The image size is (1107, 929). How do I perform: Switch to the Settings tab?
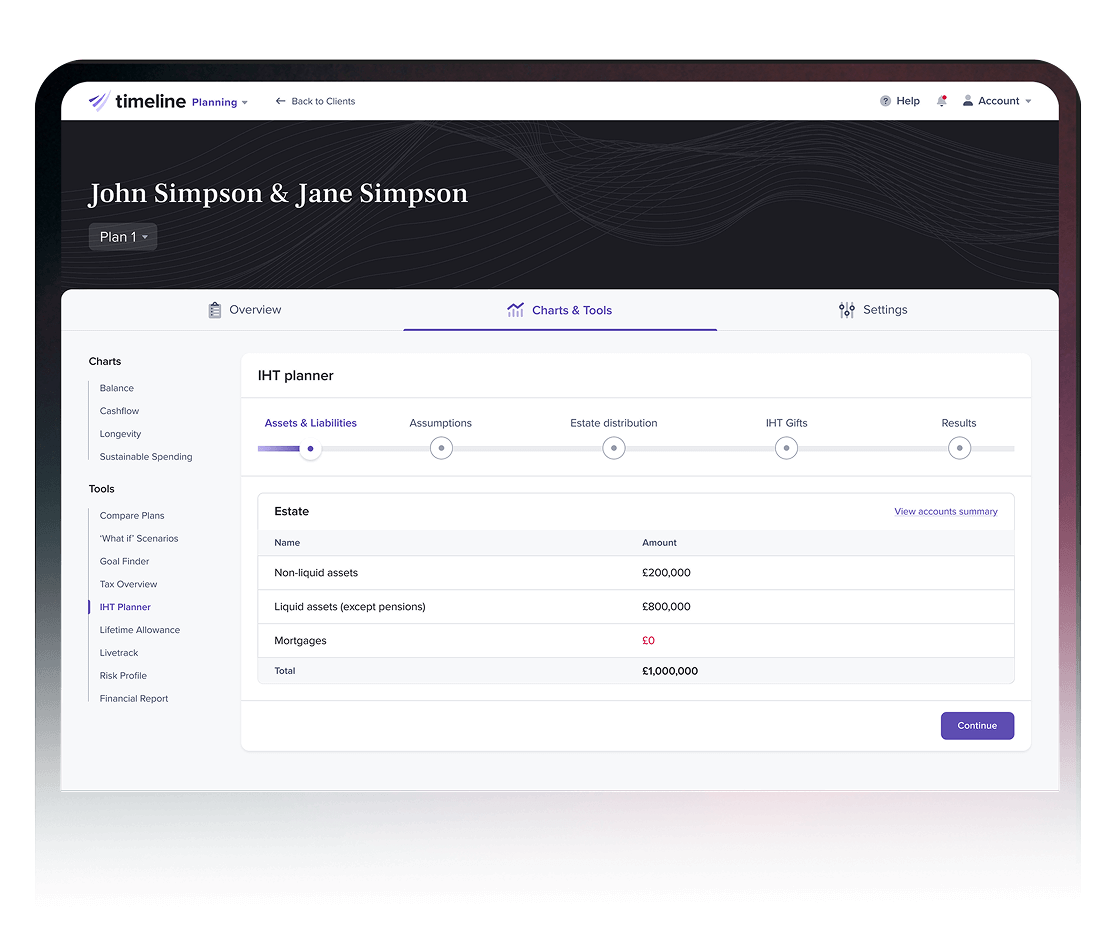coord(873,310)
